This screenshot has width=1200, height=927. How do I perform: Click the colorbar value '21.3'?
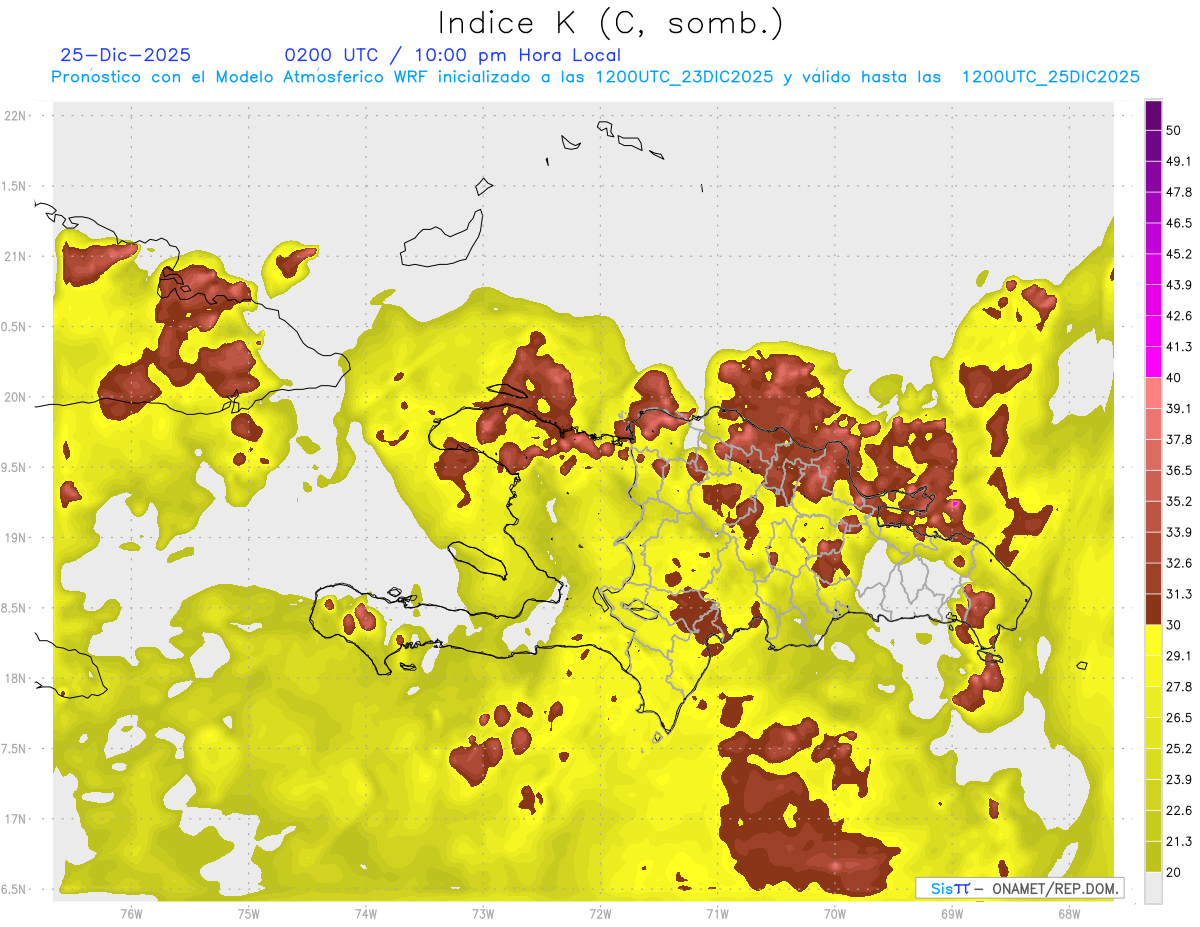click(1179, 841)
